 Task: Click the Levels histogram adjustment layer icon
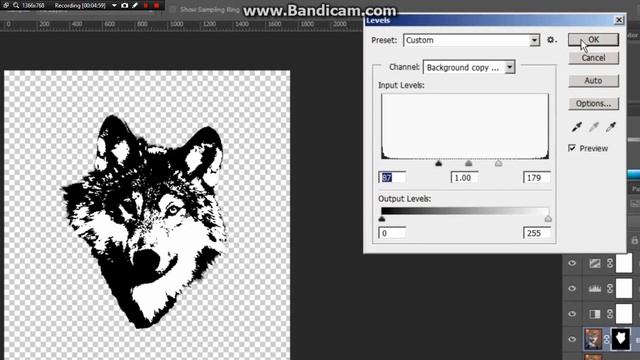tap(595, 289)
